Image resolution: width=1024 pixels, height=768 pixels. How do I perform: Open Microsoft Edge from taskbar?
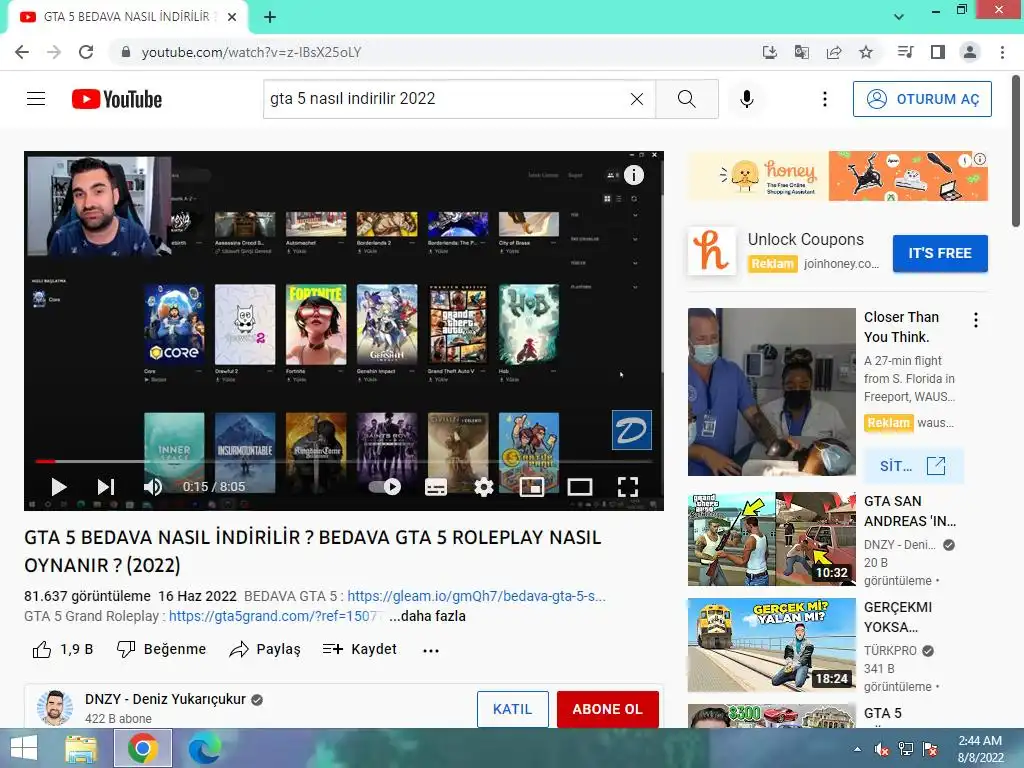(204, 748)
